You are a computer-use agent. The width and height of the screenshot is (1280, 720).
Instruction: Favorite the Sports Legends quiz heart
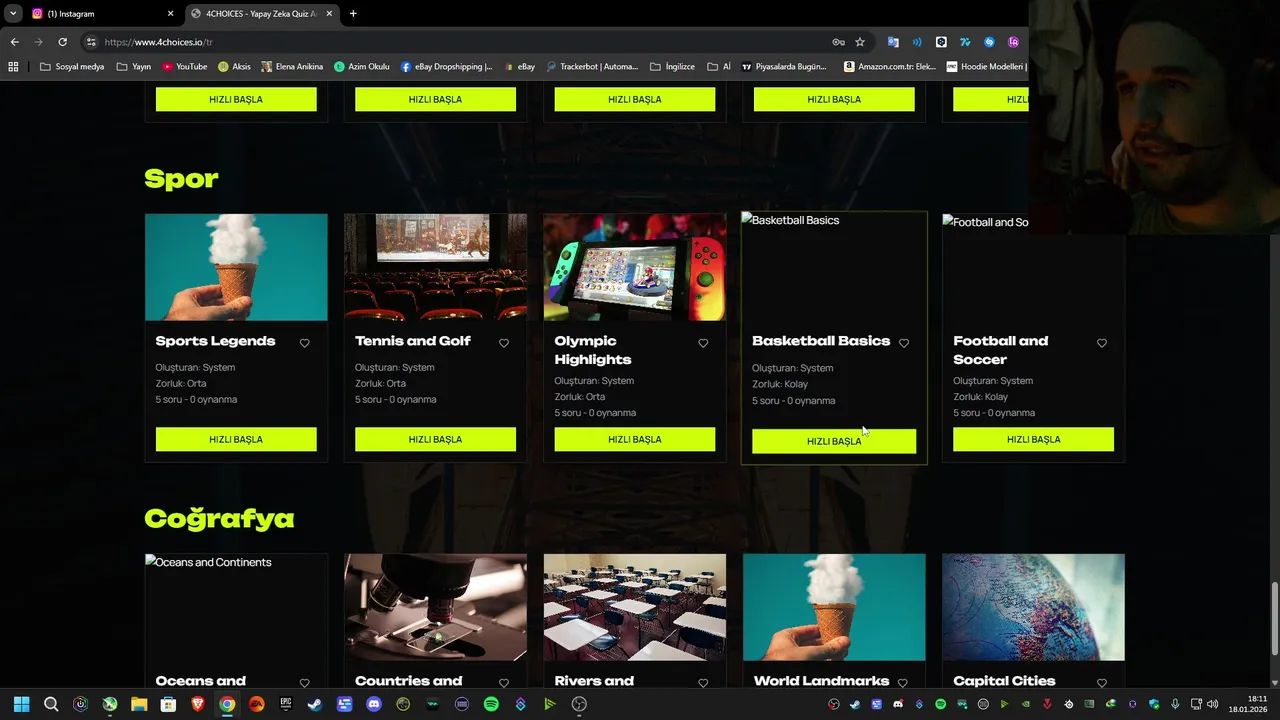pos(304,343)
